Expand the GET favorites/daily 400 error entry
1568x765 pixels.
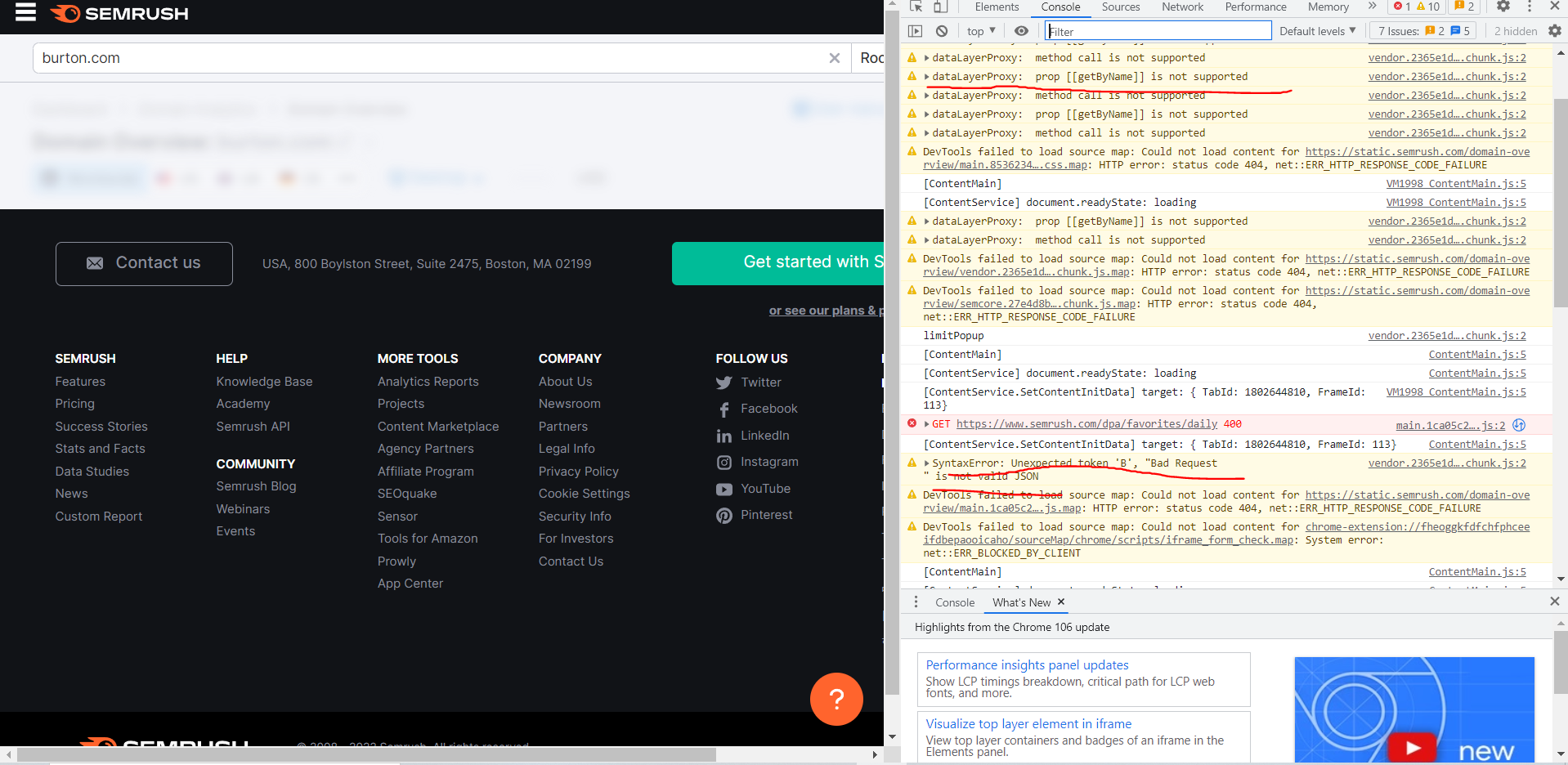(926, 424)
